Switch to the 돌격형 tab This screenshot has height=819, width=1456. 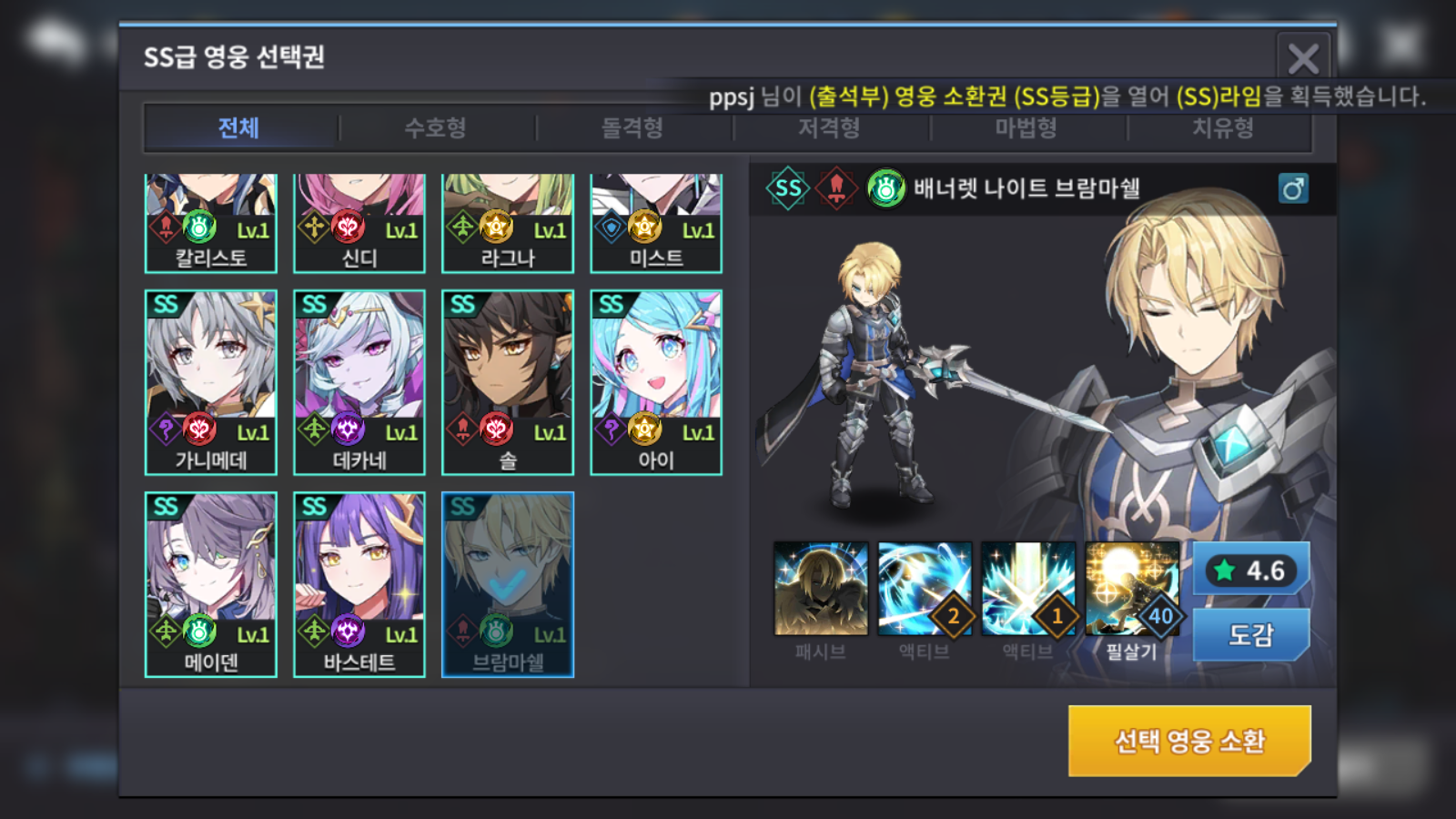[x=632, y=127]
